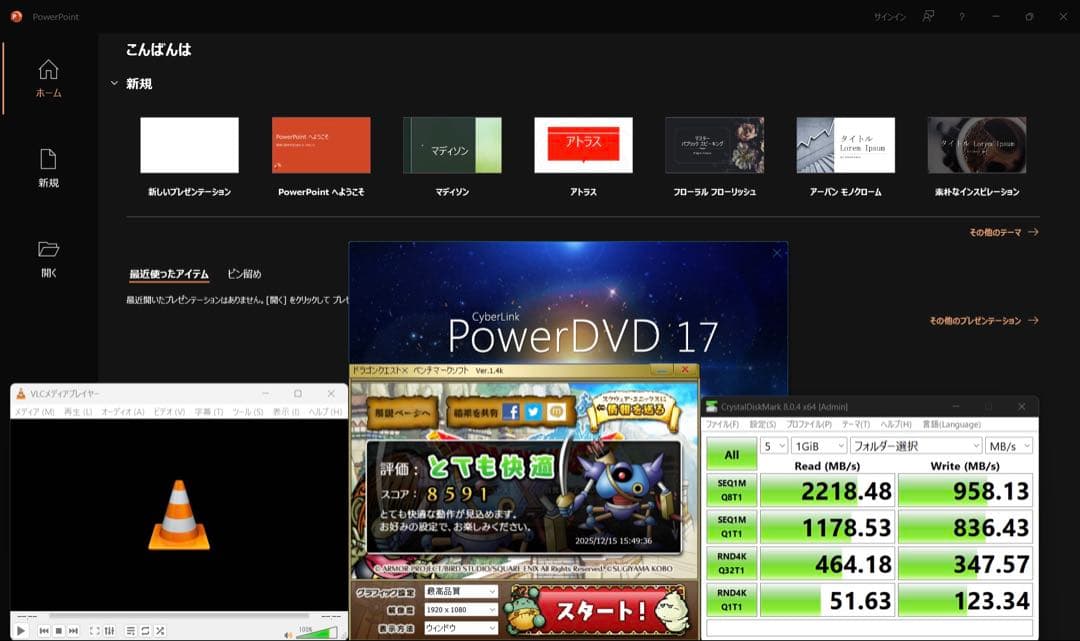The width and height of the screenshot is (1080, 641).
Task: Open the 1GiB test size dropdown in CrystalDiskMark
Action: coord(819,447)
